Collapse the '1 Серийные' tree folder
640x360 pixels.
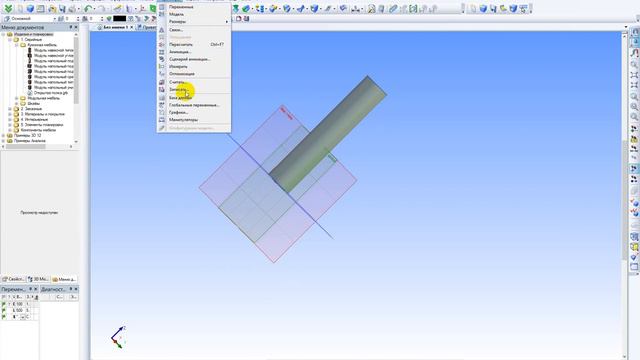(10, 40)
